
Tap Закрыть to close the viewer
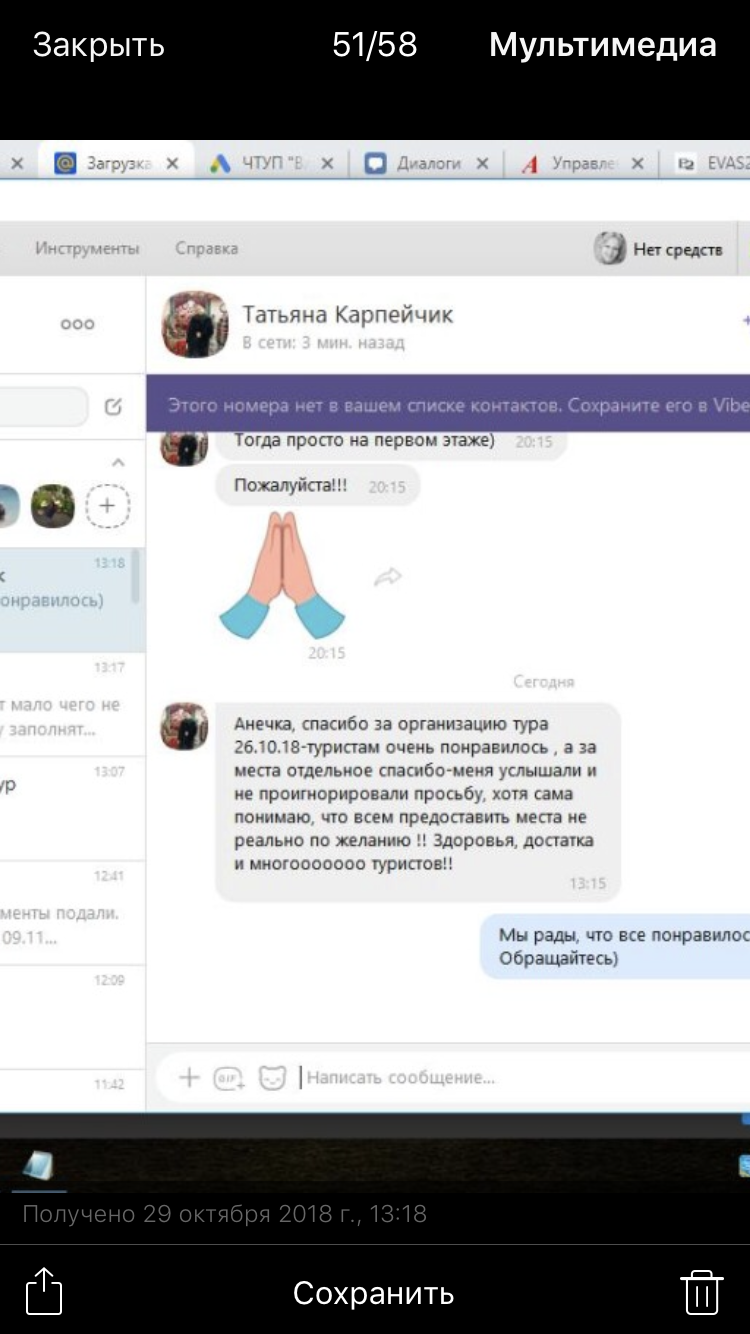click(98, 45)
